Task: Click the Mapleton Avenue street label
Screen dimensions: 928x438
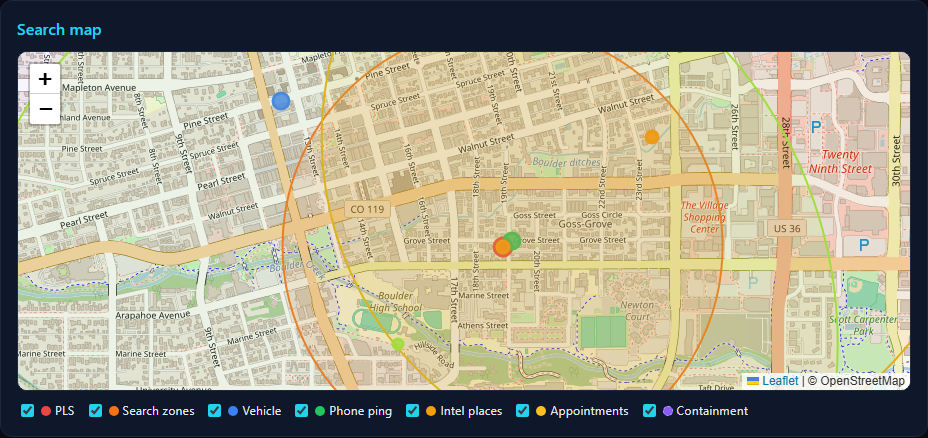Action: [x=99, y=88]
